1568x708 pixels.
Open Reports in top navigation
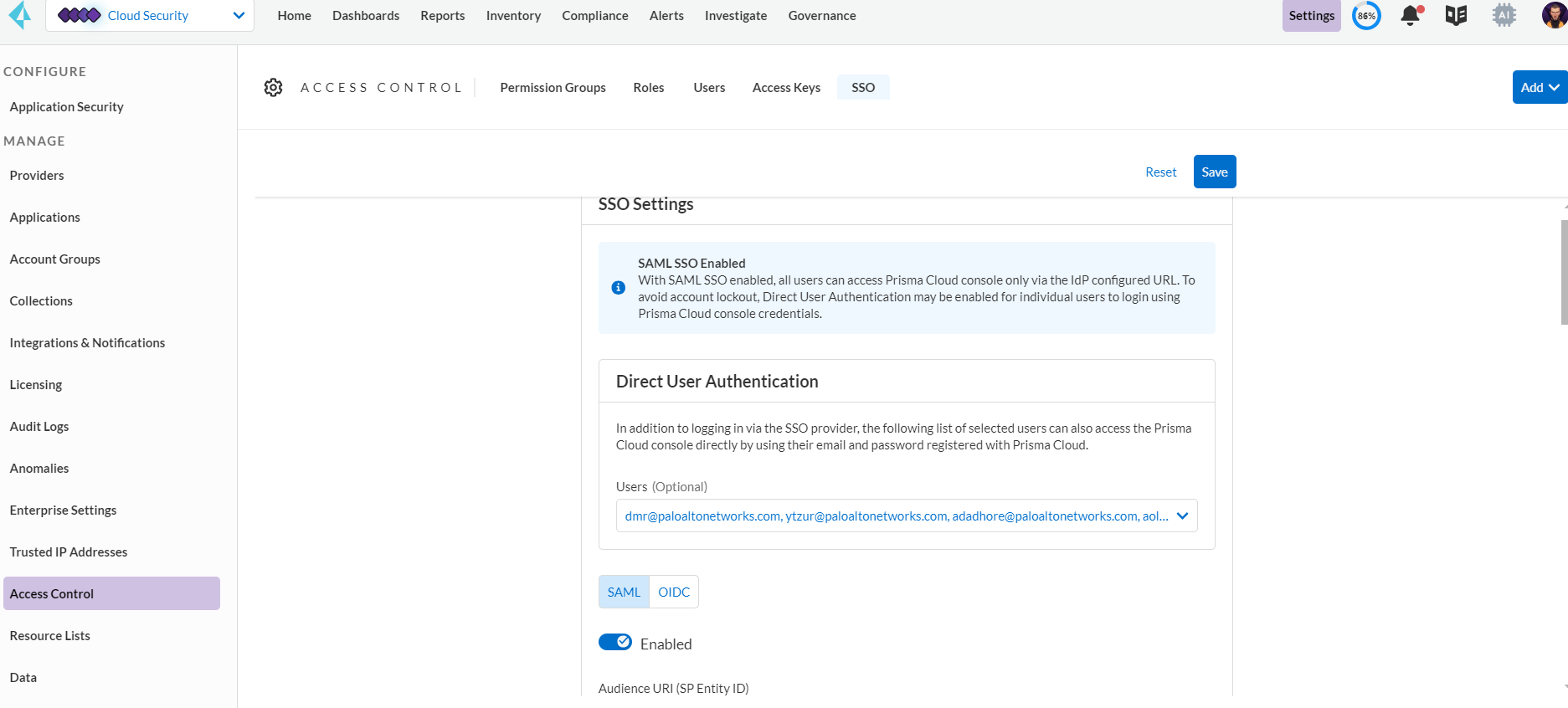click(x=443, y=15)
